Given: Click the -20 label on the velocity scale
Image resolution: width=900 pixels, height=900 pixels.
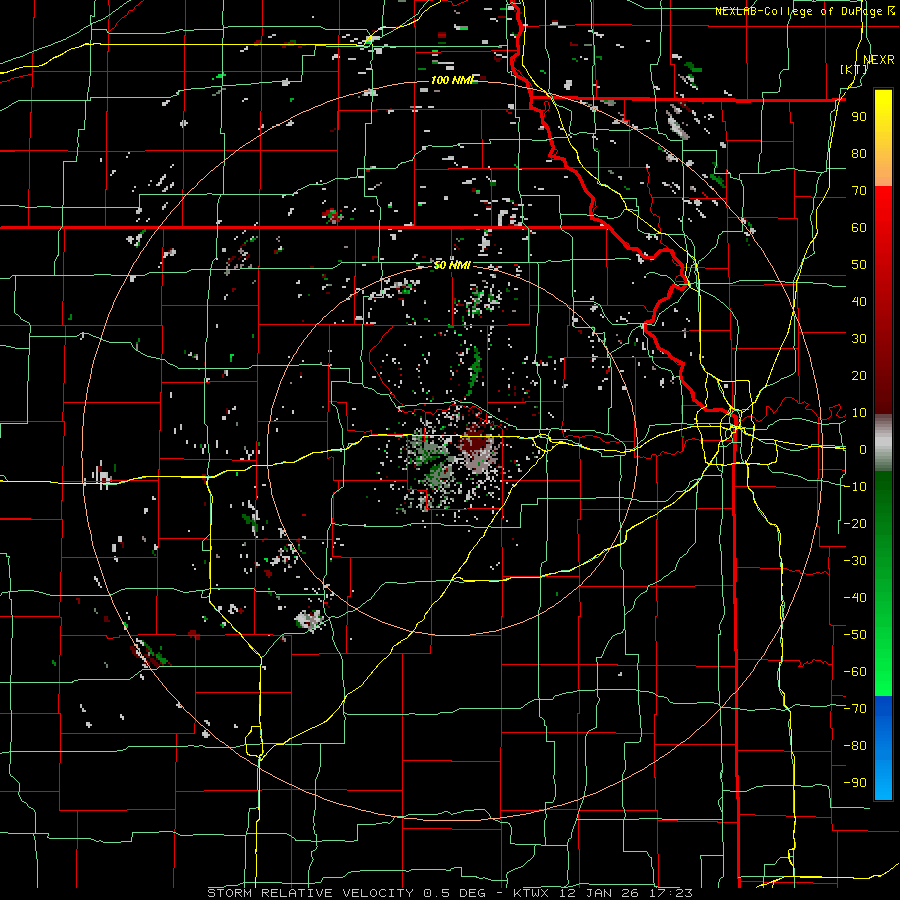Looking at the screenshot, I should tap(855, 523).
